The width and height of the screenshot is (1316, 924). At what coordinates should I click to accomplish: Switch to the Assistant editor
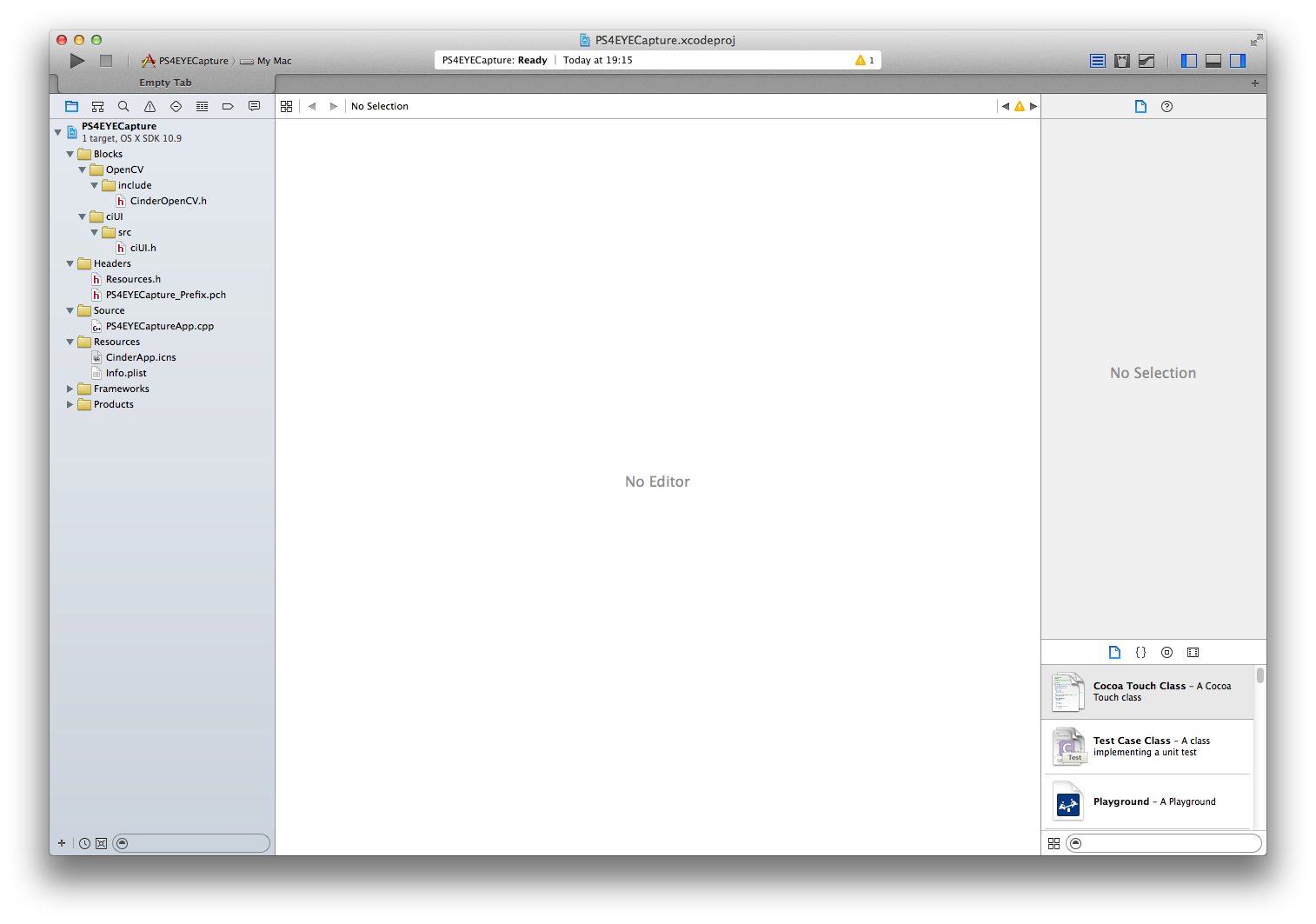click(1122, 61)
